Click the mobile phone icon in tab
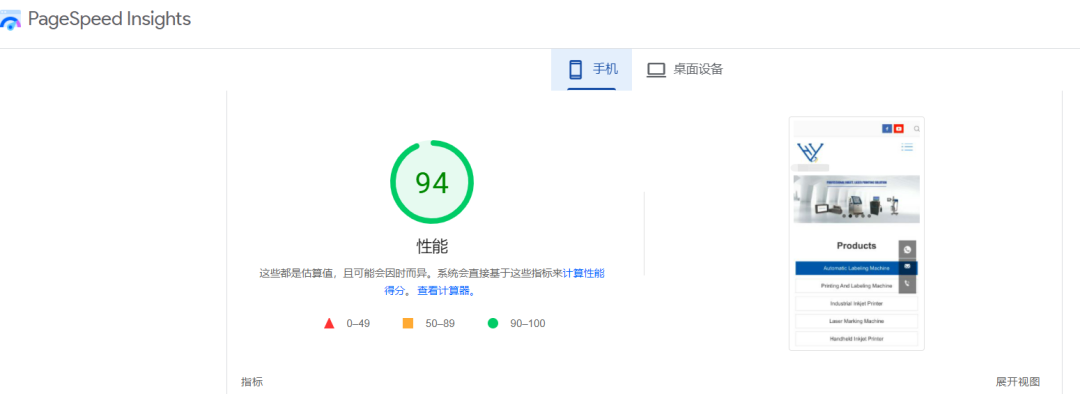The height and width of the screenshot is (394, 1080). pos(575,70)
